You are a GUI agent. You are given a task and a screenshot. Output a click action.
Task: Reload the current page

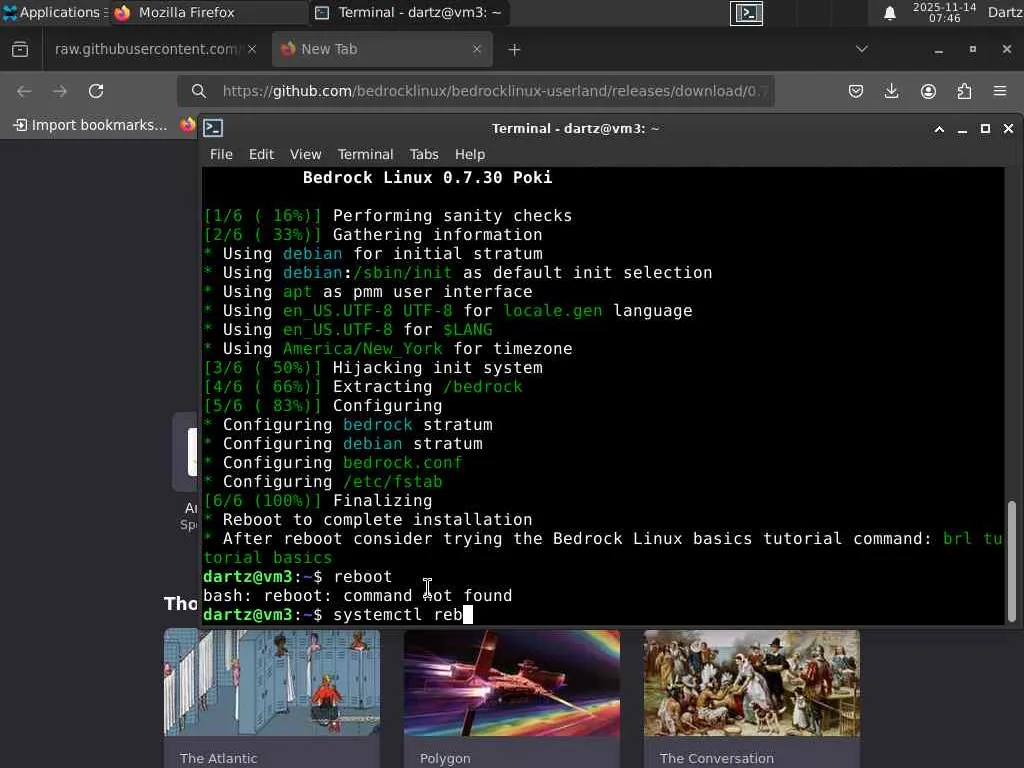tap(96, 91)
